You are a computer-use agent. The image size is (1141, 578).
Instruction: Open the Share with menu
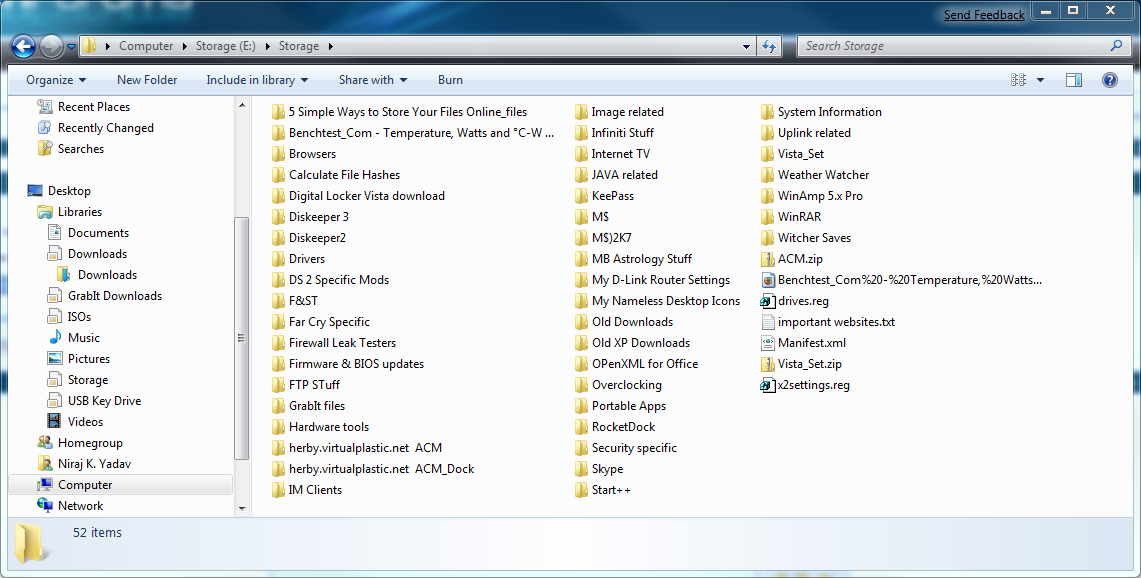click(373, 80)
